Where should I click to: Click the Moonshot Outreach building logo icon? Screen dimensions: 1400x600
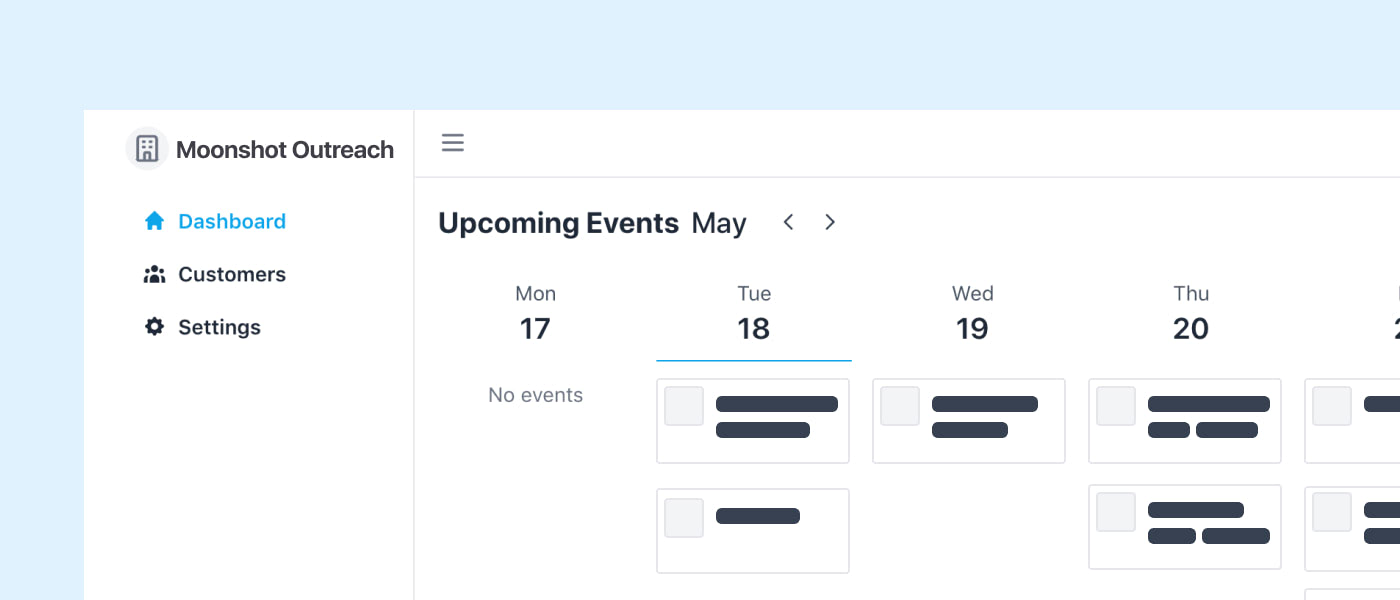coord(147,149)
